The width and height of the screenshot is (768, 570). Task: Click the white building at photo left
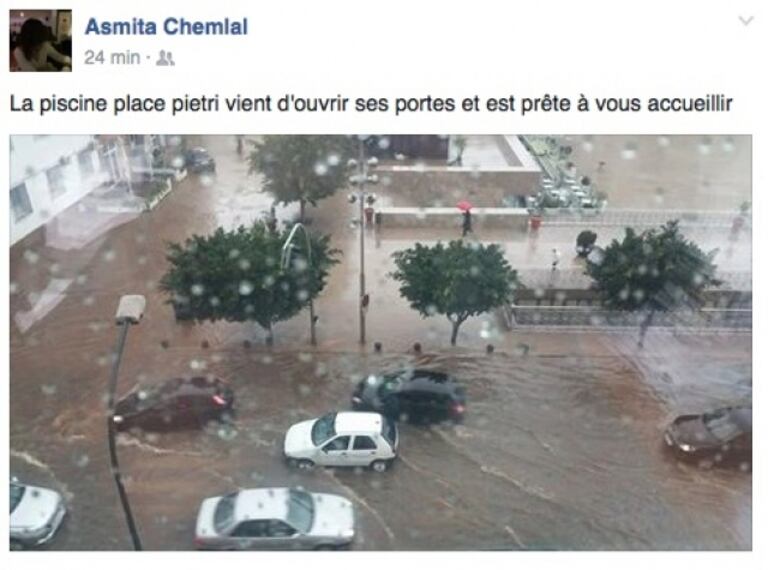[x=54, y=186]
